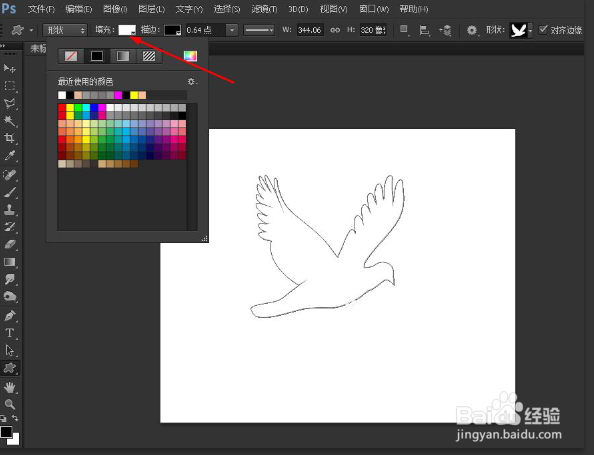
Task: Expand the stroke width dropdown arrow
Action: [232, 30]
